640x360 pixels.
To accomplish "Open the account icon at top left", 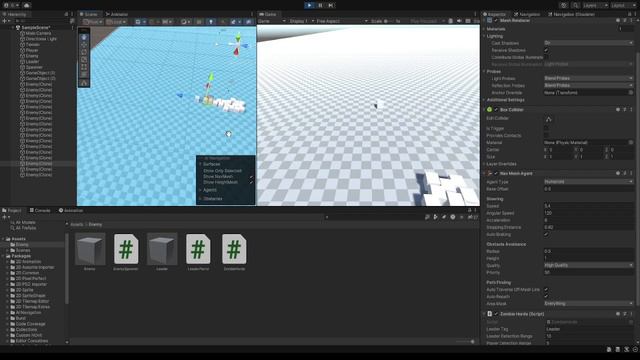I will coord(6,5).
